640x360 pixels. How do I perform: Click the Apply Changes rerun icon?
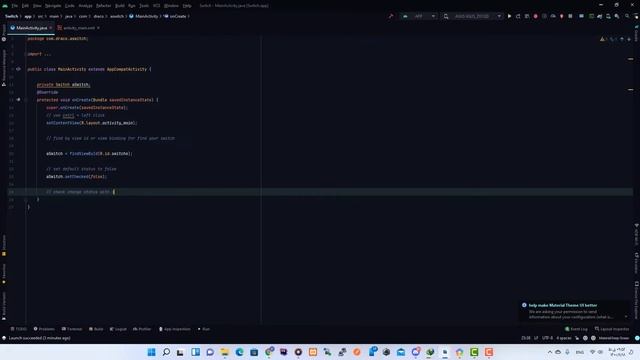pos(518,16)
